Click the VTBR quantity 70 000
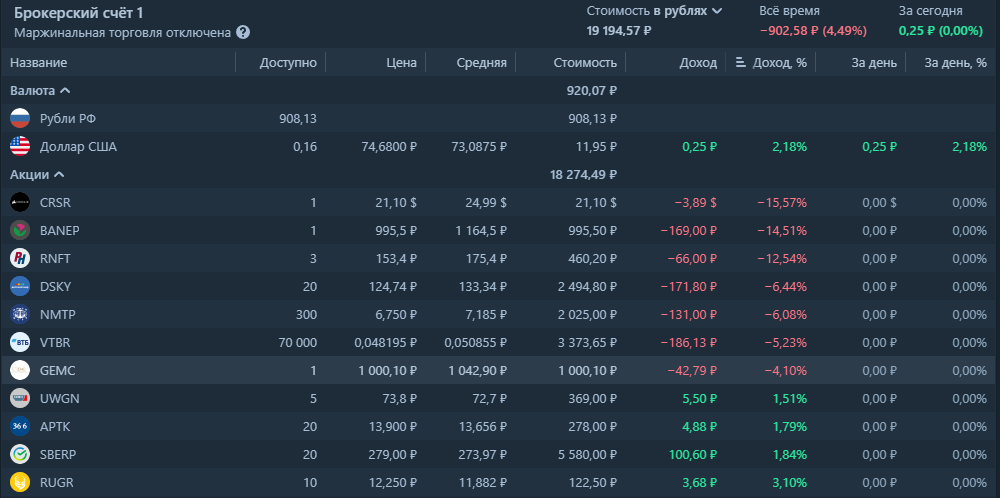The height and width of the screenshot is (498, 1000). coord(298,342)
